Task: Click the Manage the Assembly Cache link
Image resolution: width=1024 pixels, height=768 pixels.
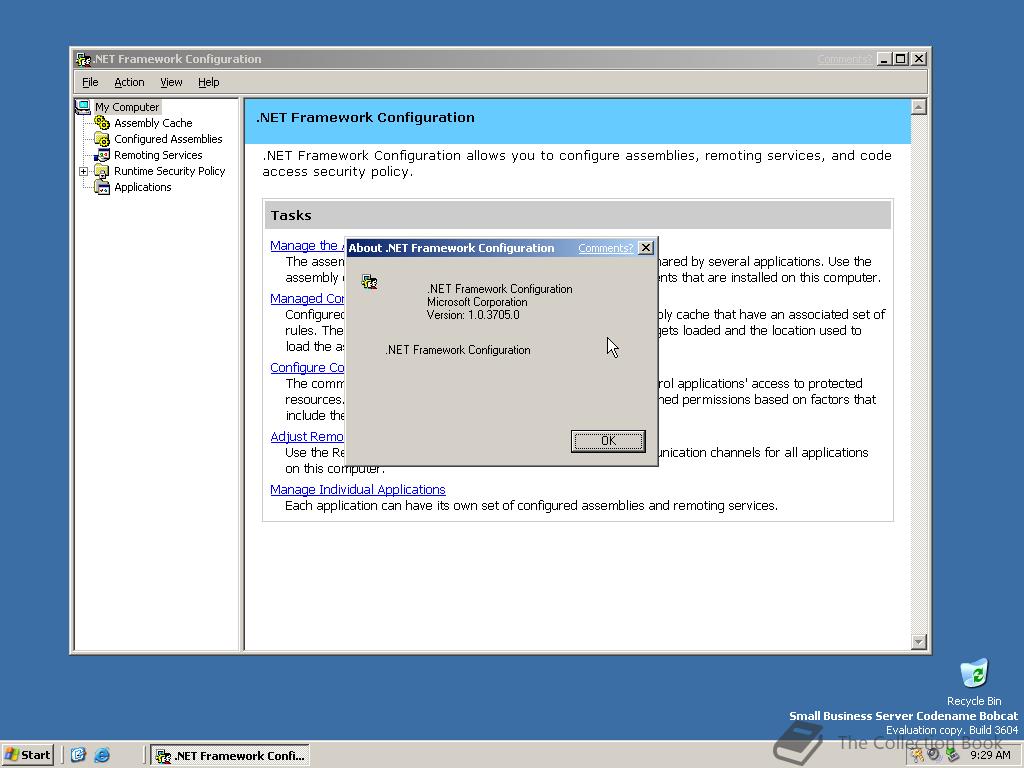Action: point(308,246)
